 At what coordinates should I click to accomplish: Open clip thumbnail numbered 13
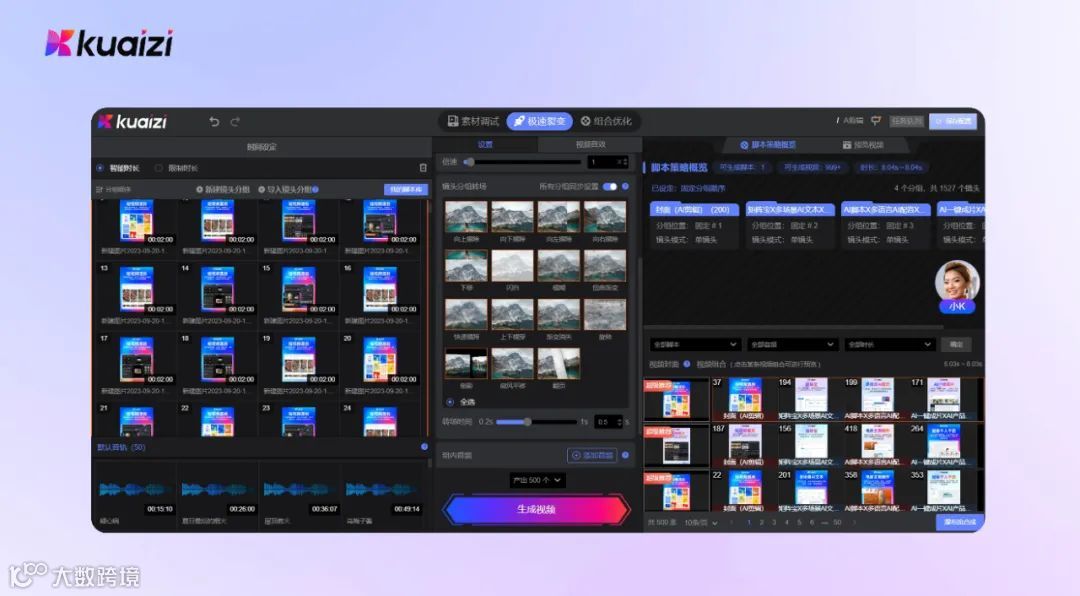click(137, 289)
